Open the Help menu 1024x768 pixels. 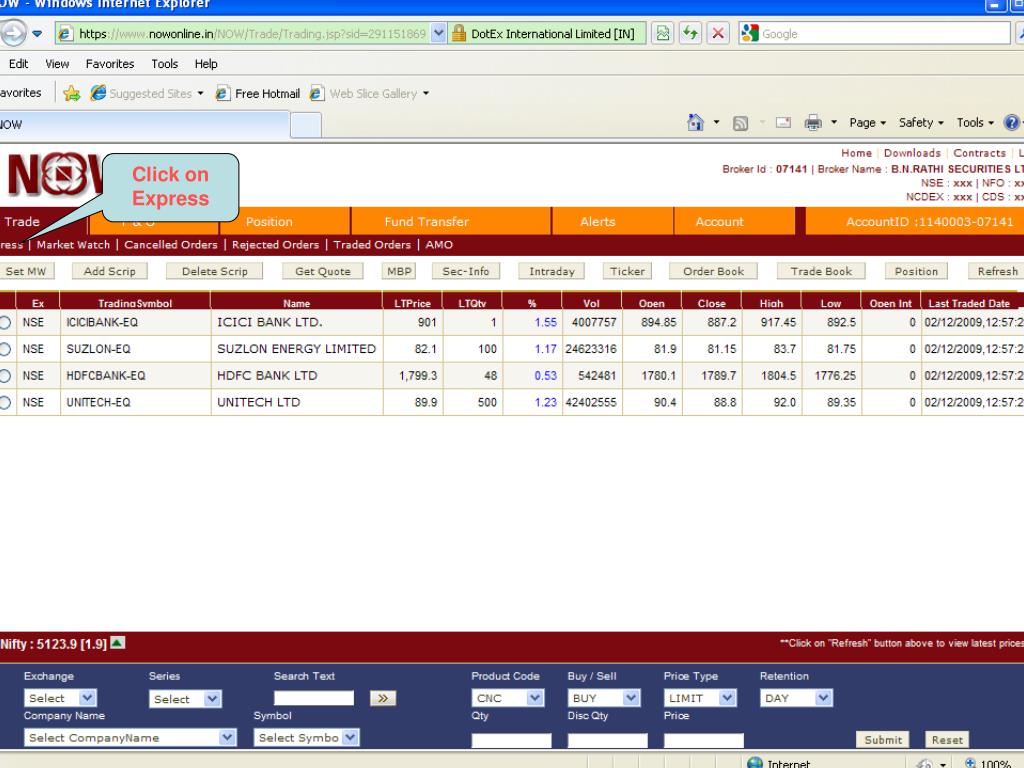[x=206, y=64]
